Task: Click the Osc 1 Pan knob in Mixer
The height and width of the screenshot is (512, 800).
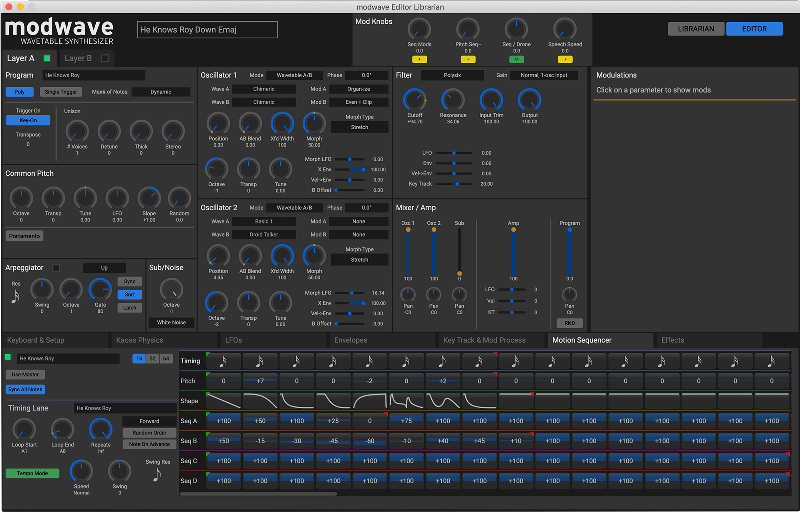Action: coord(408,294)
